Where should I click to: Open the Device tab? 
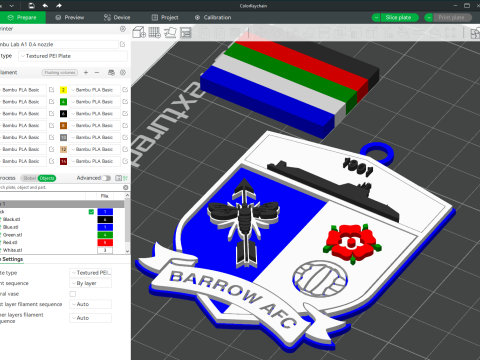117,17
